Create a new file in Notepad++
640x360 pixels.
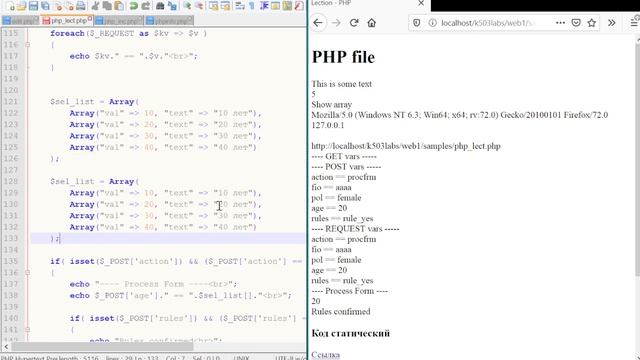(11, 6)
